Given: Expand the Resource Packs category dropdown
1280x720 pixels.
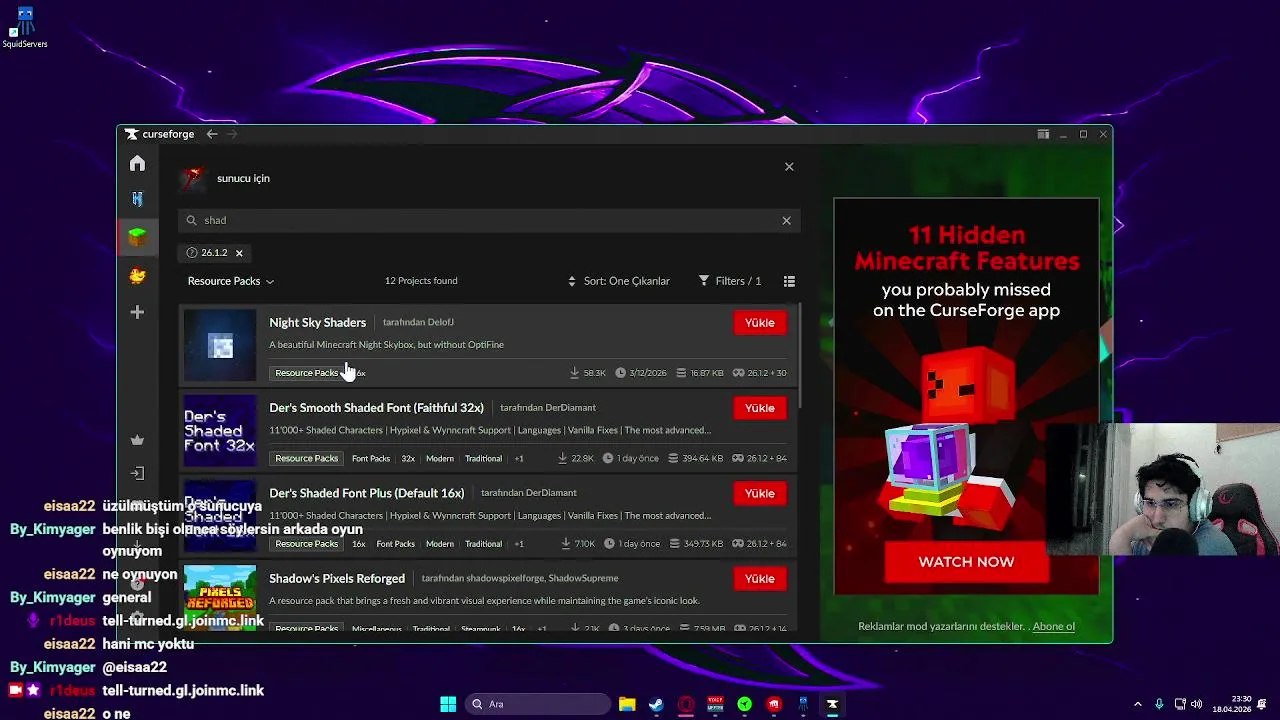Looking at the screenshot, I should tap(231, 281).
